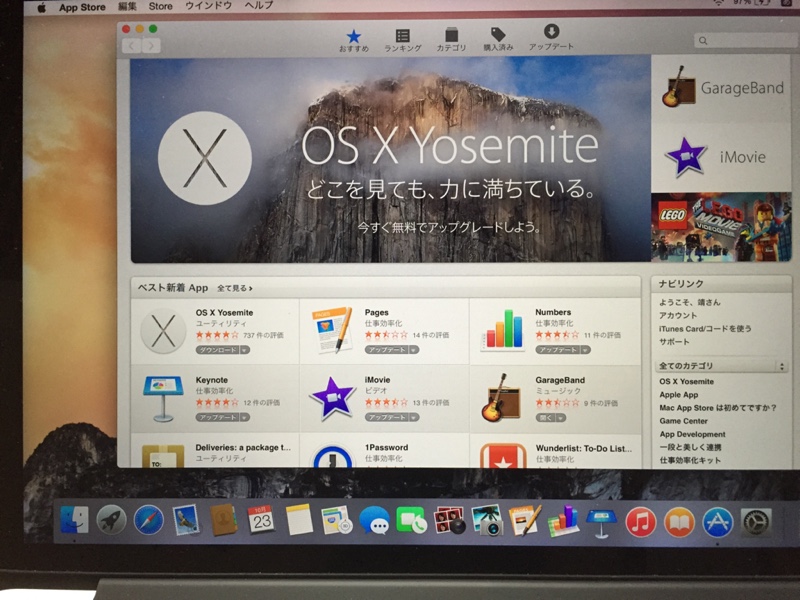Click the 開く button for GarageBand
Screen dimensions: 800x600
[x=545, y=418]
